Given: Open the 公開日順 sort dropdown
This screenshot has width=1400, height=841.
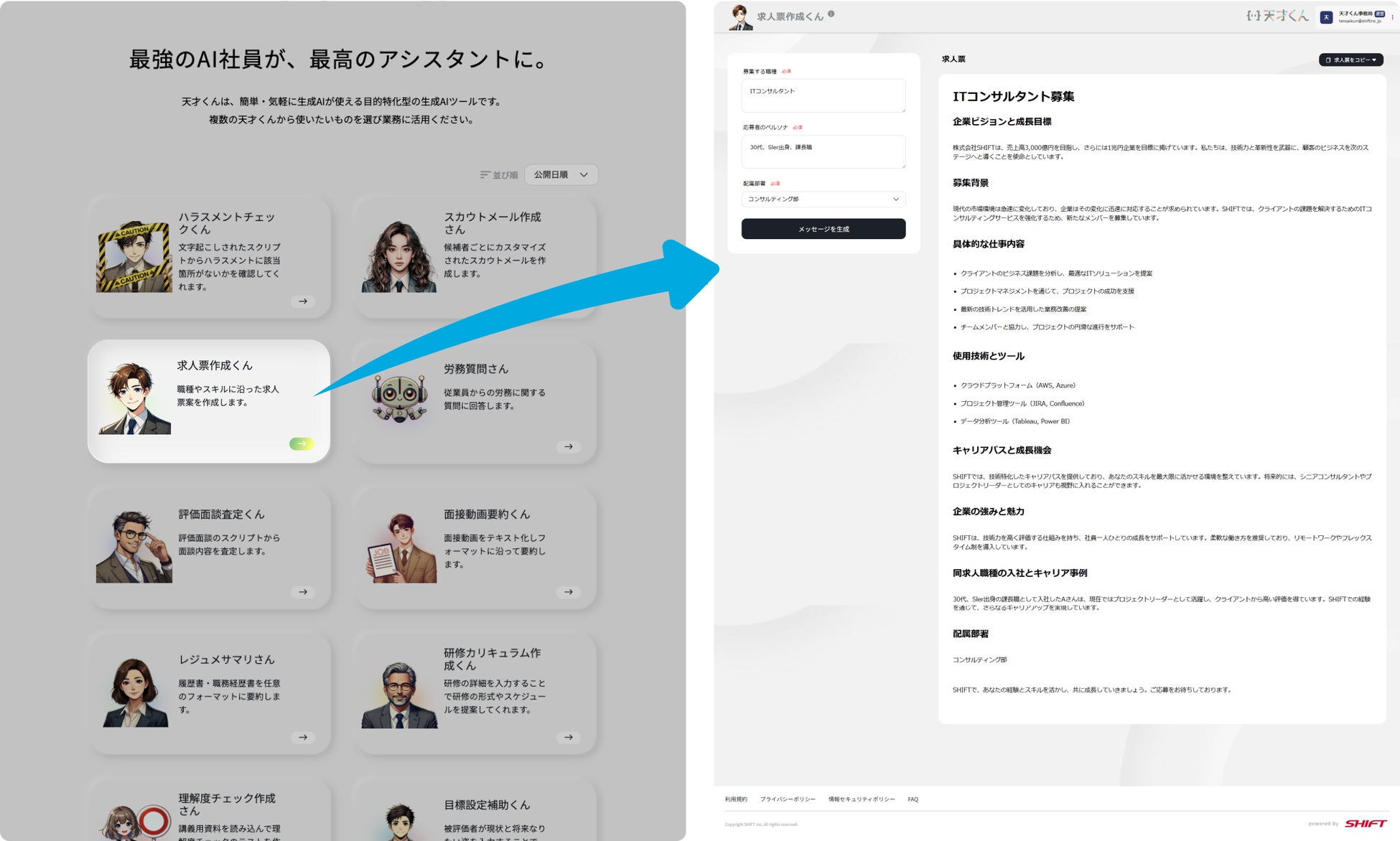Looking at the screenshot, I should click(561, 174).
